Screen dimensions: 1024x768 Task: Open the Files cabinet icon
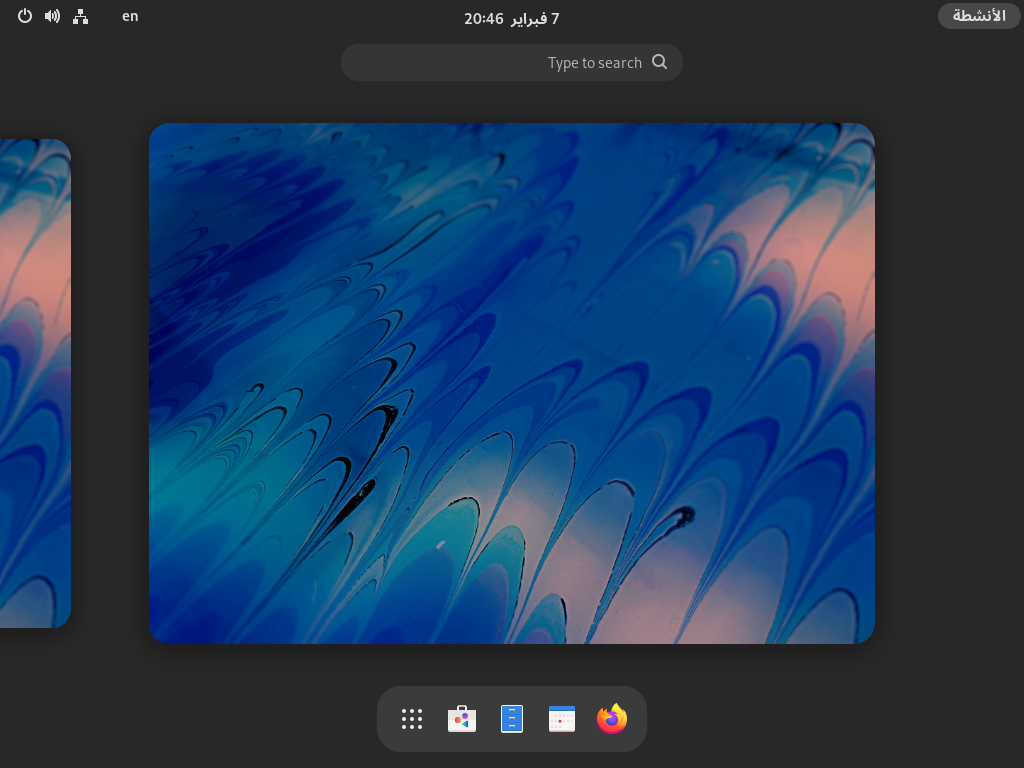coord(512,719)
